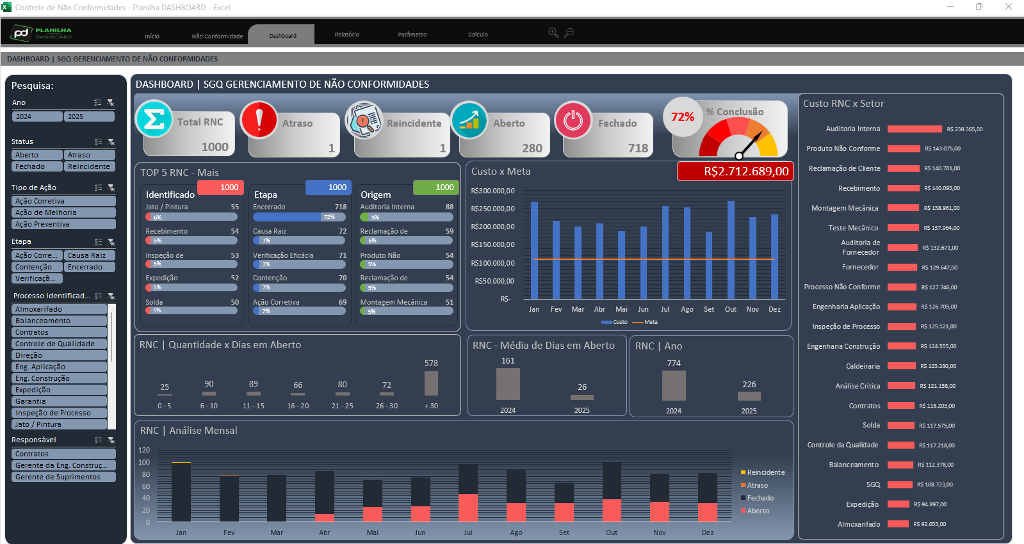Select the Reincidente status filter

[x=89, y=167]
